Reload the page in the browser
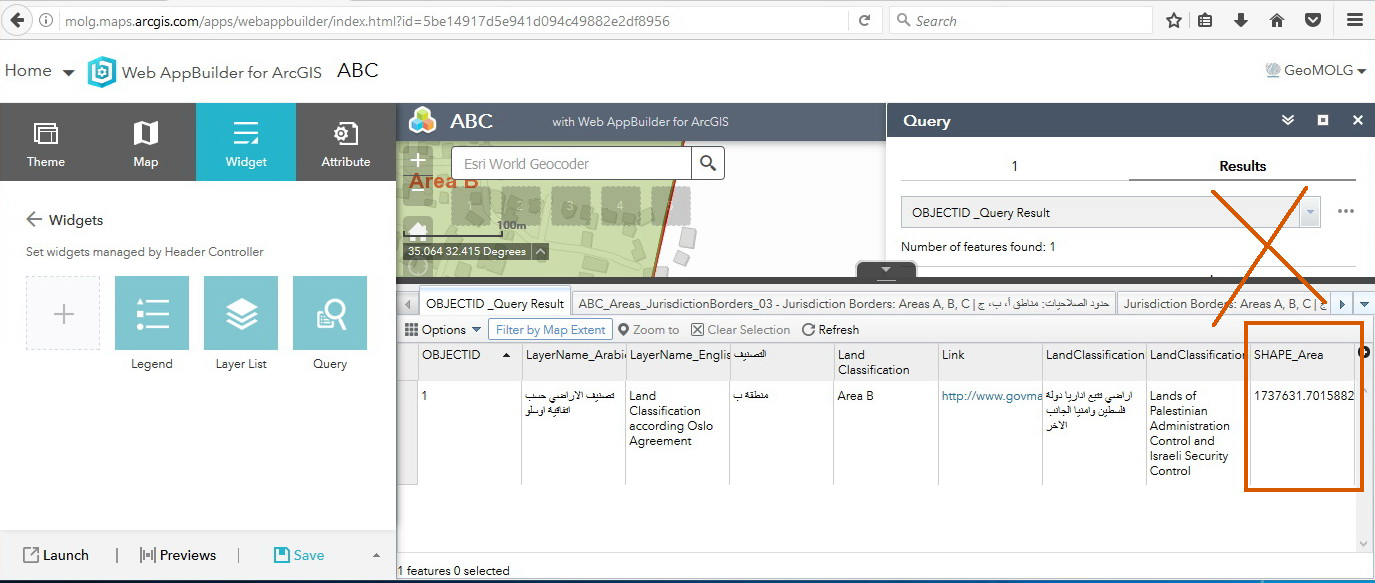This screenshot has width=1375, height=583. [864, 20]
